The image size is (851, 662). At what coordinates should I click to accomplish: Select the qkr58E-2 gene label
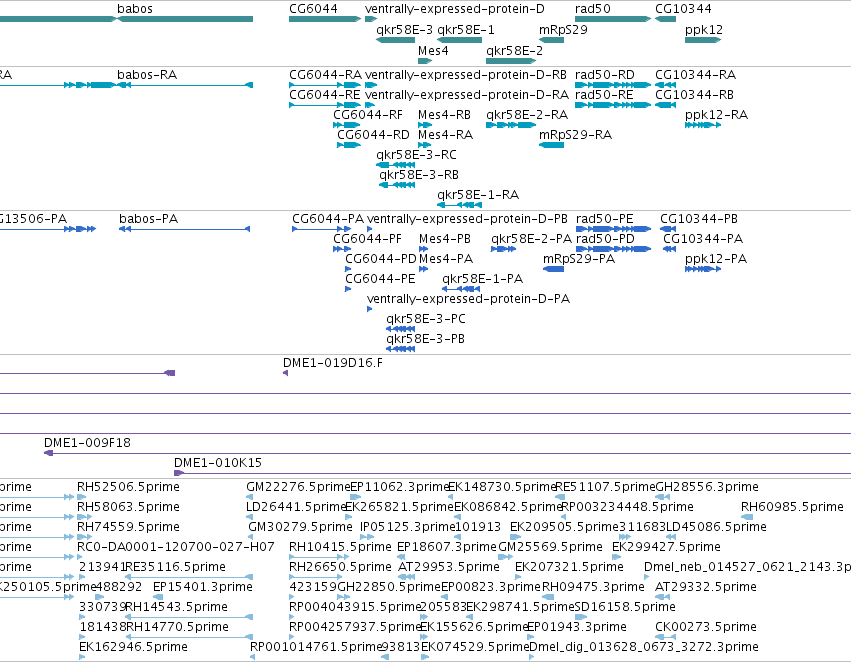515,51
